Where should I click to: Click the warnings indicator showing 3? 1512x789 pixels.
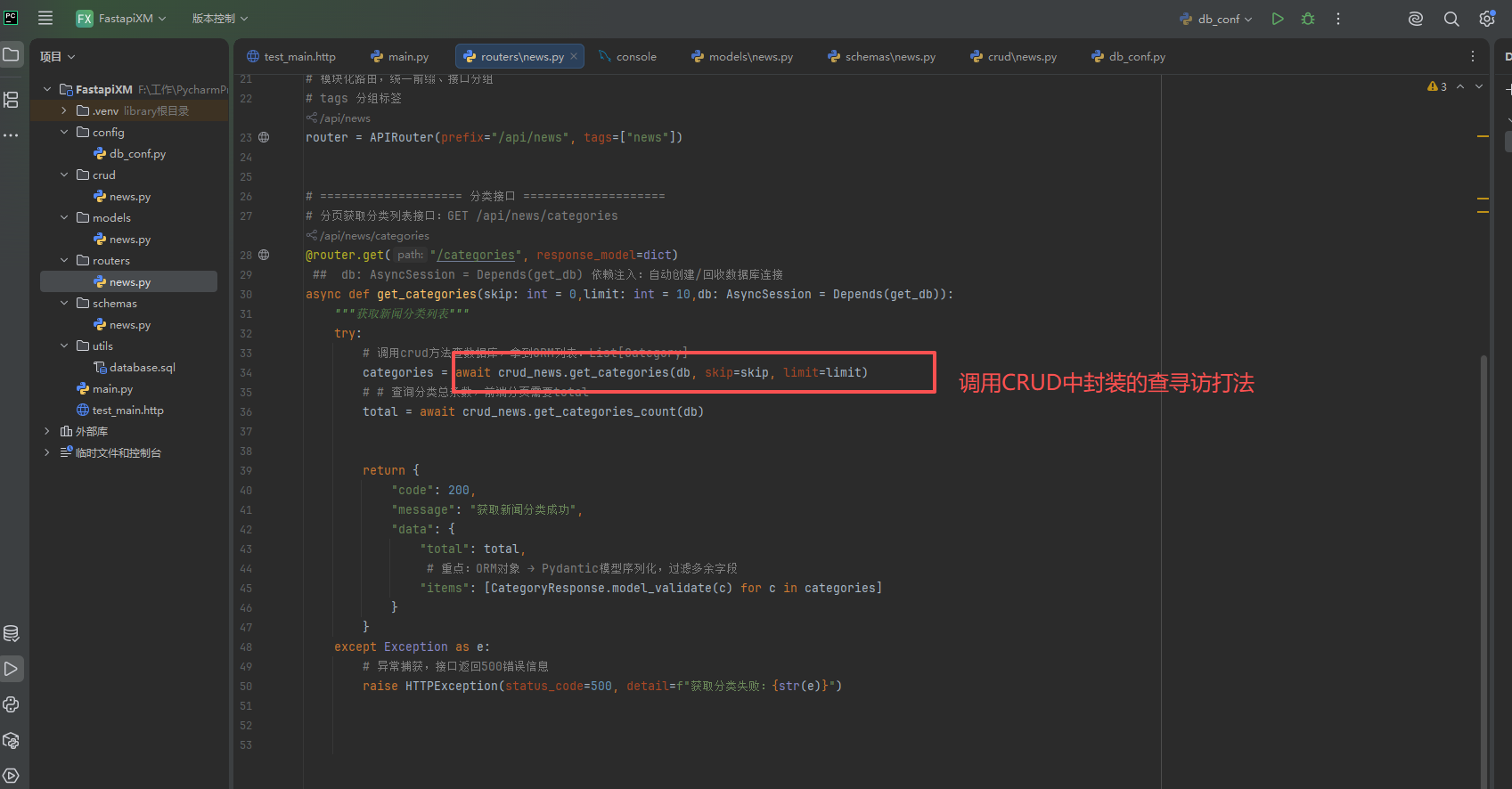(x=1436, y=86)
